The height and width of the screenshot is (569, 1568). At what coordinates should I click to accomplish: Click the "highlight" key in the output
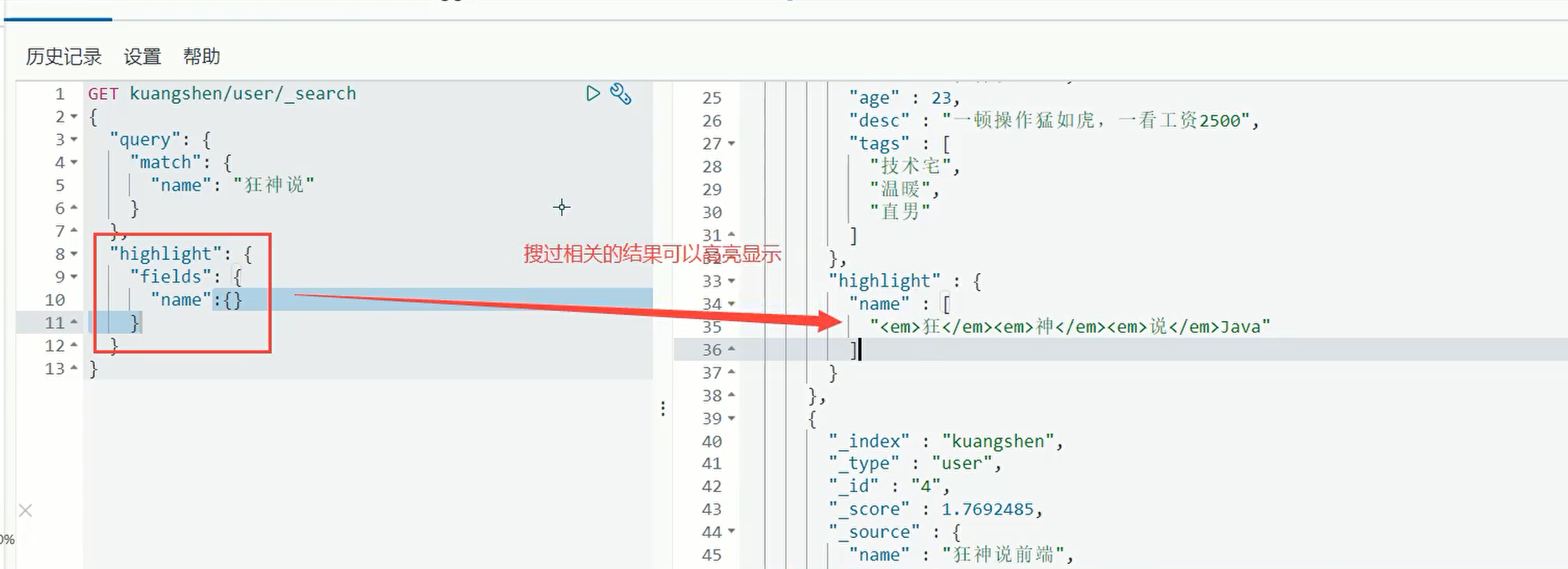click(x=885, y=282)
